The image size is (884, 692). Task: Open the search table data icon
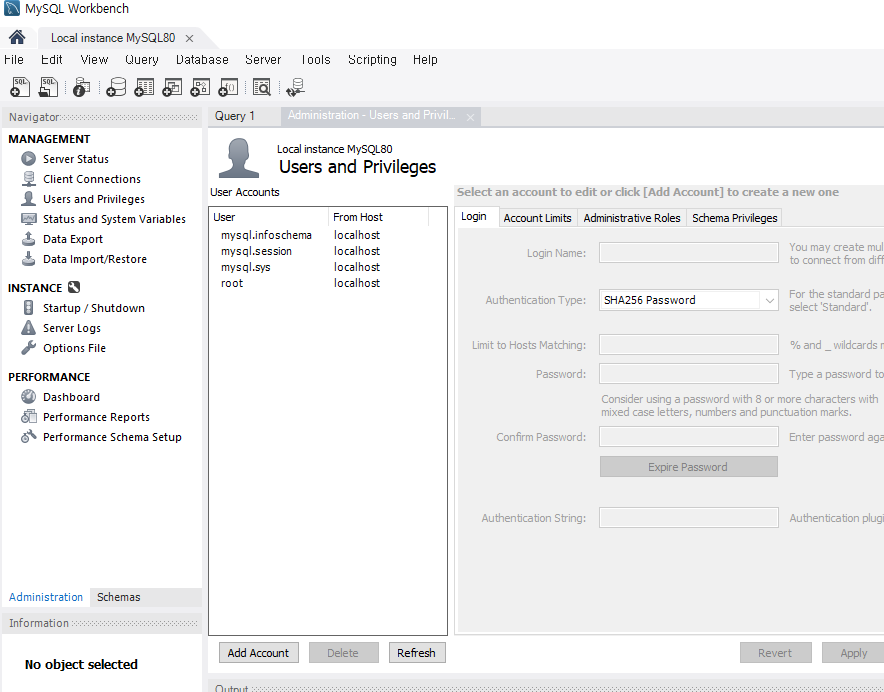coord(262,87)
